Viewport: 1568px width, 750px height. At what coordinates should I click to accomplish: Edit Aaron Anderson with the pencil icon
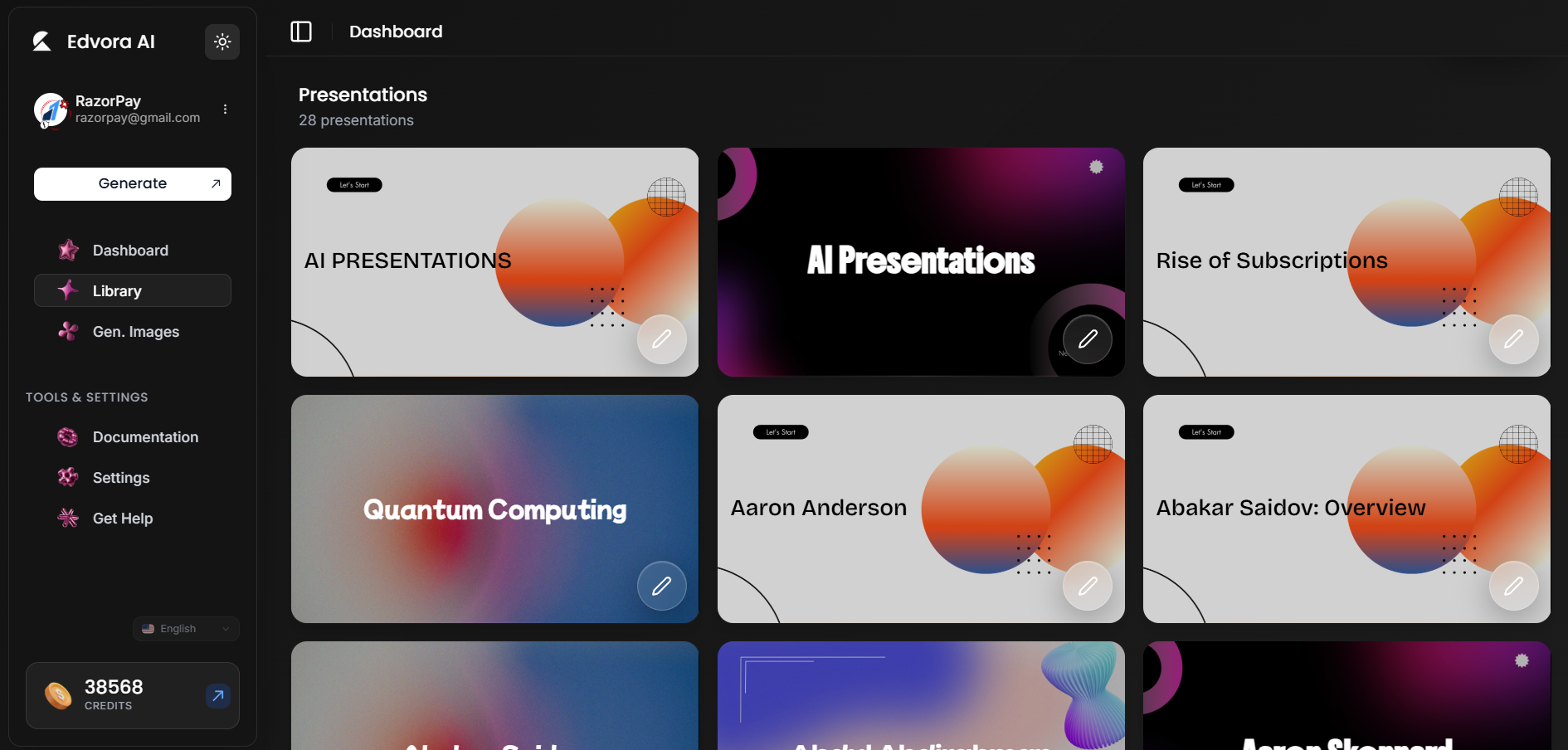(x=1088, y=586)
